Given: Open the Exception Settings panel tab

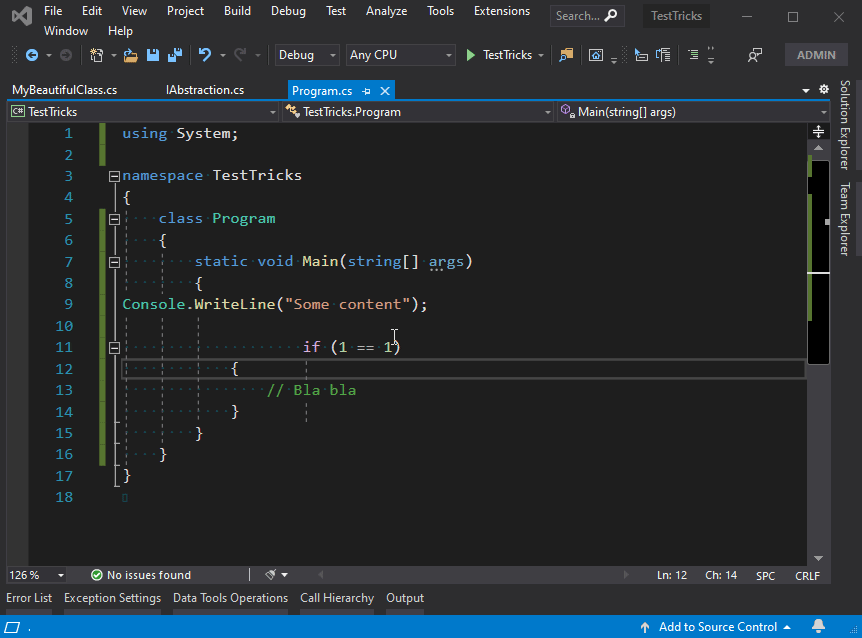Looking at the screenshot, I should tap(112, 598).
